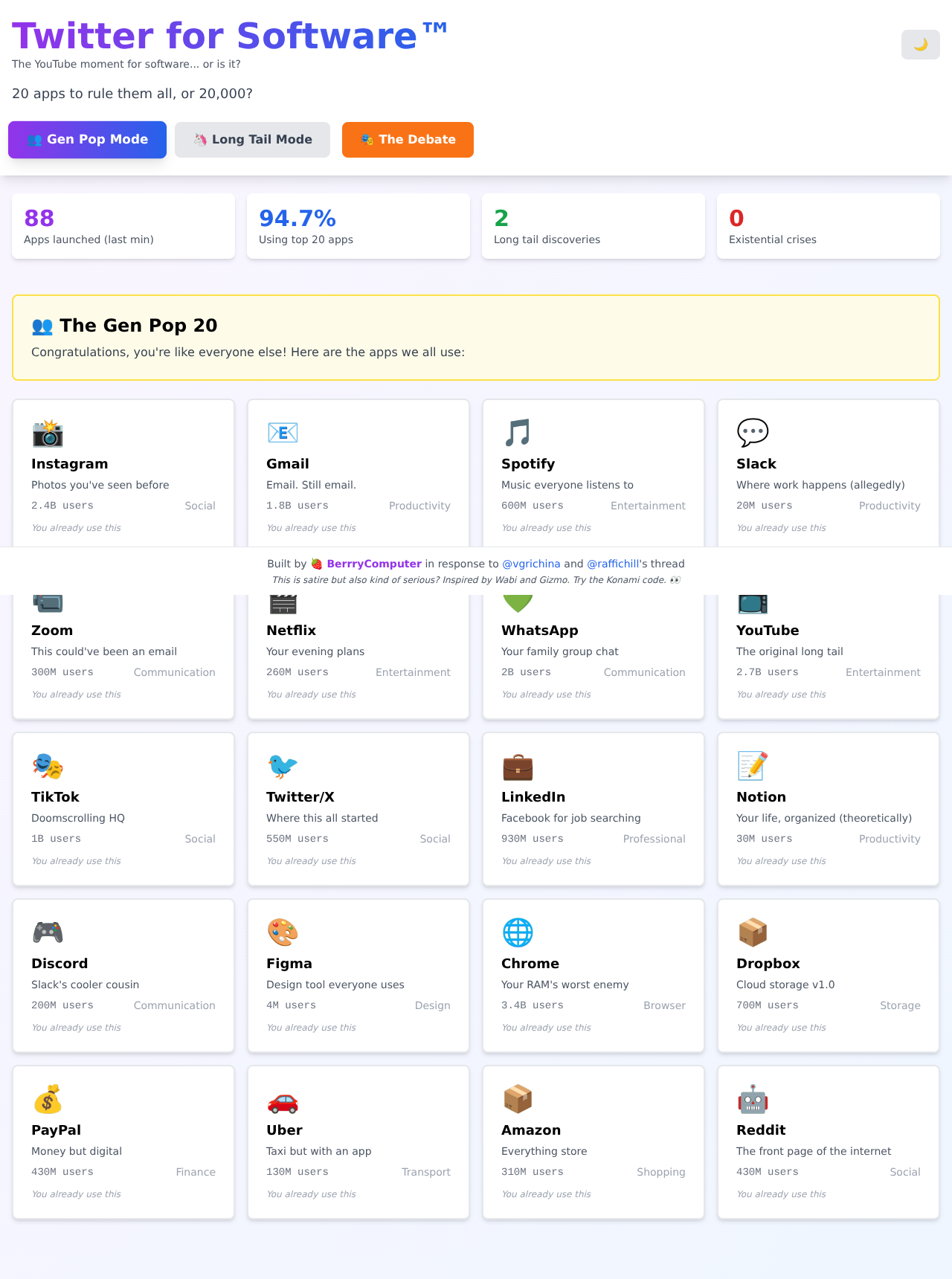Click the Browser category on the Chrome card

[664, 1005]
